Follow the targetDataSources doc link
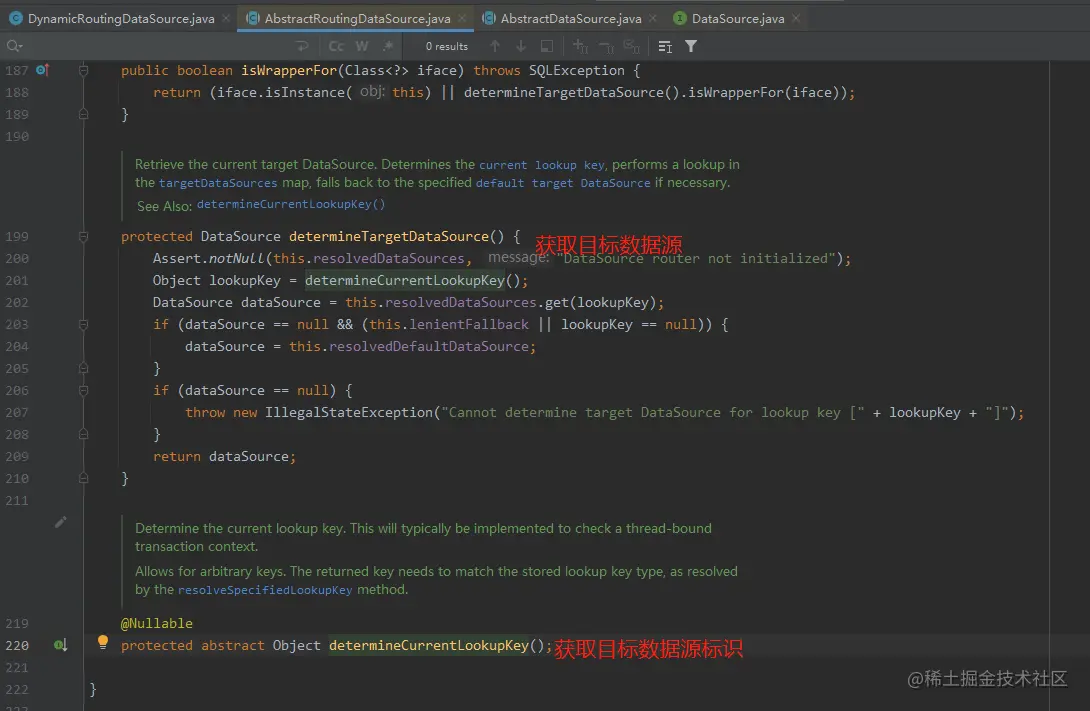The height and width of the screenshot is (711, 1090). point(218,183)
